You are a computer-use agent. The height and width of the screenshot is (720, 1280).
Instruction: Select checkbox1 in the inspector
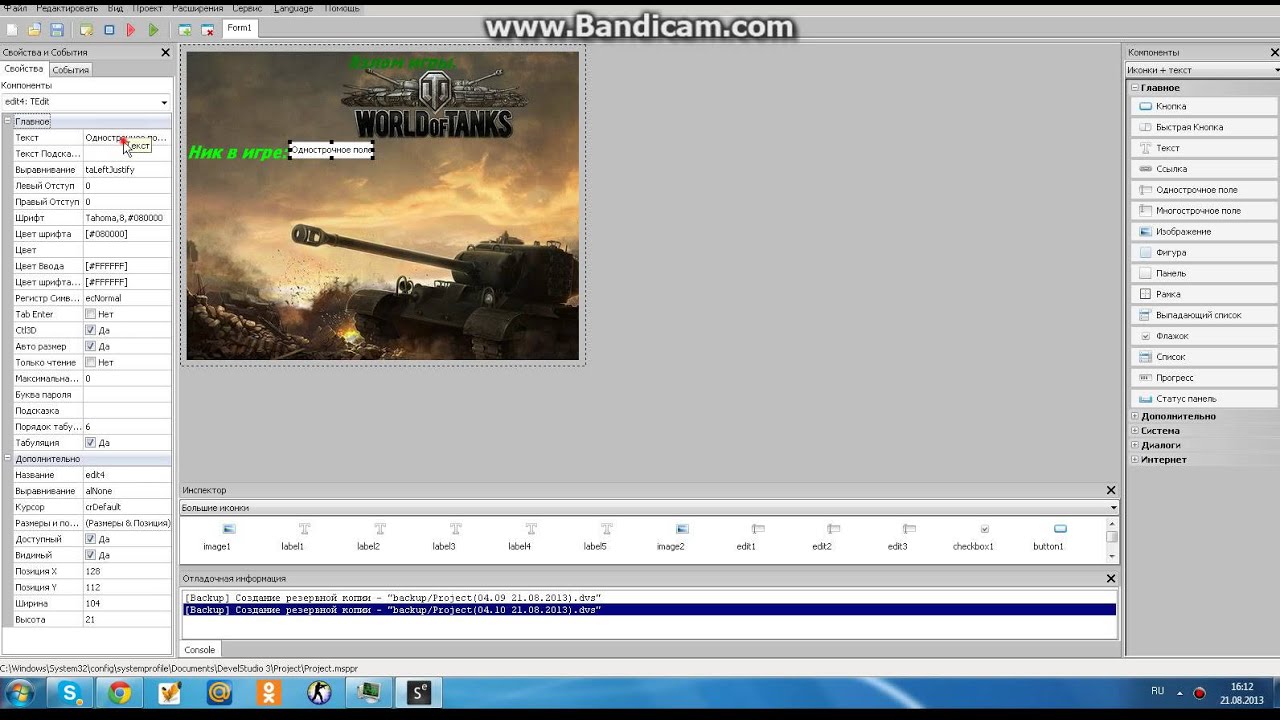(973, 537)
